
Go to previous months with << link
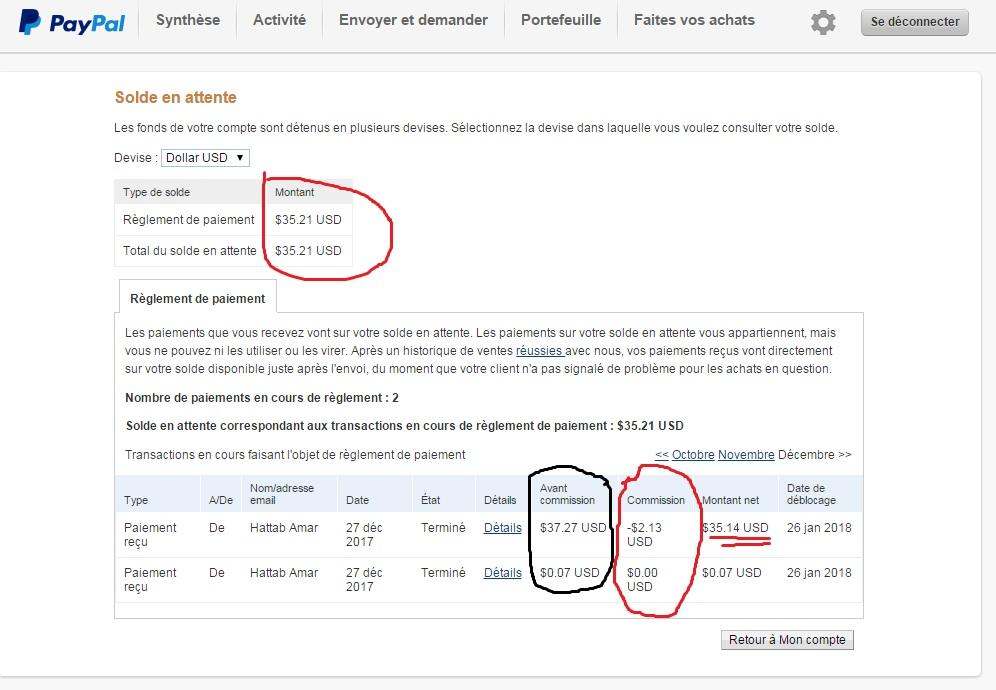tap(661, 455)
